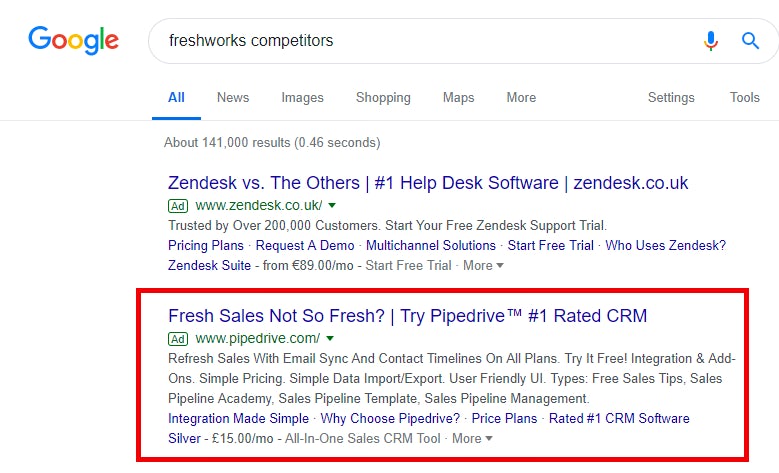
Task: Click the Why Choose Pipedrive? sitelink
Action: point(390,418)
